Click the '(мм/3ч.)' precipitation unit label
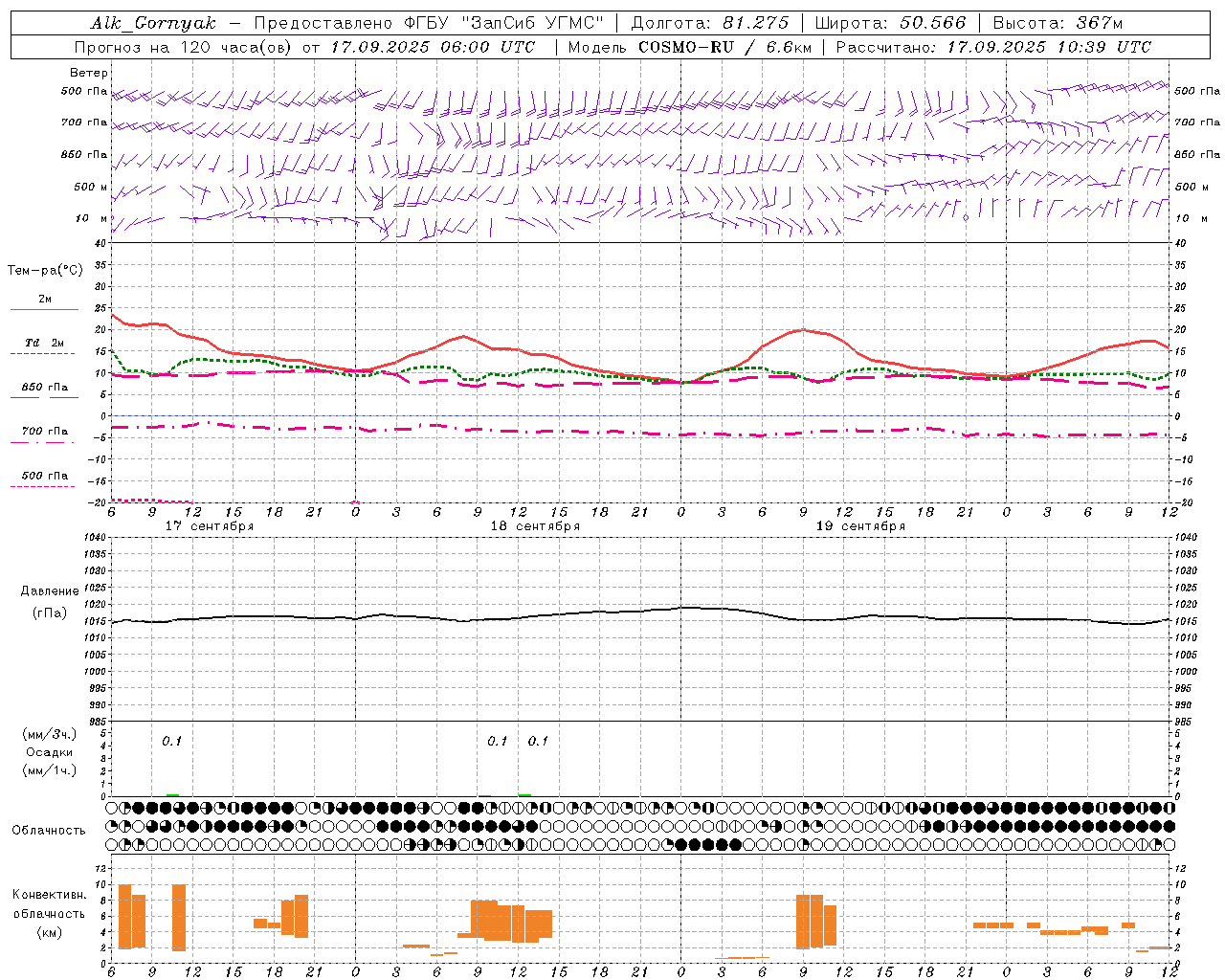The height and width of the screenshot is (980, 1225). pyautogui.click(x=50, y=735)
